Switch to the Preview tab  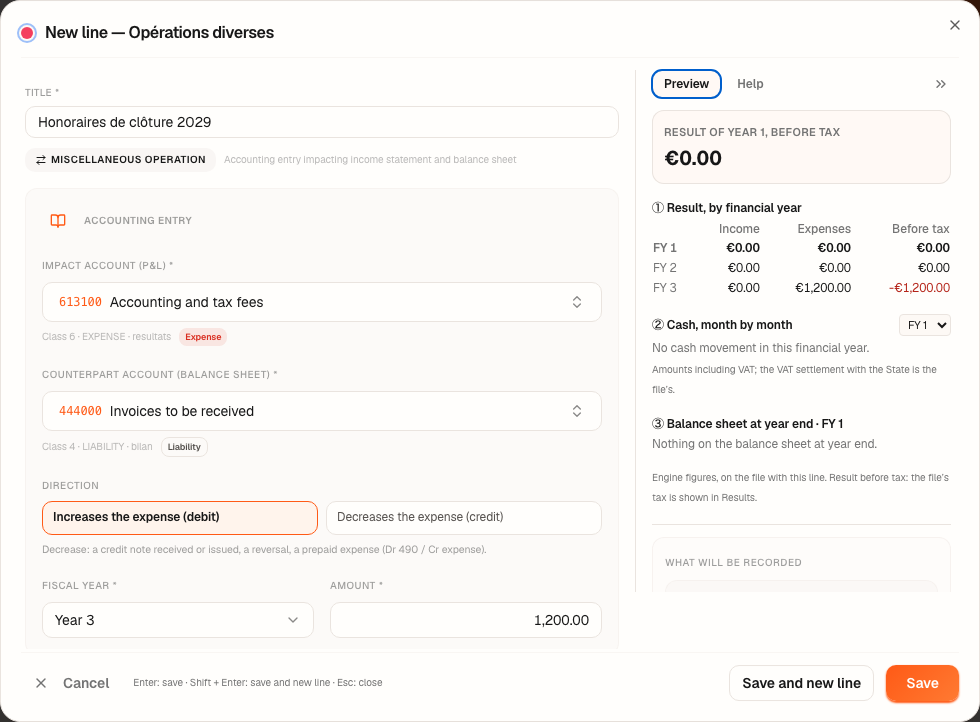point(686,84)
